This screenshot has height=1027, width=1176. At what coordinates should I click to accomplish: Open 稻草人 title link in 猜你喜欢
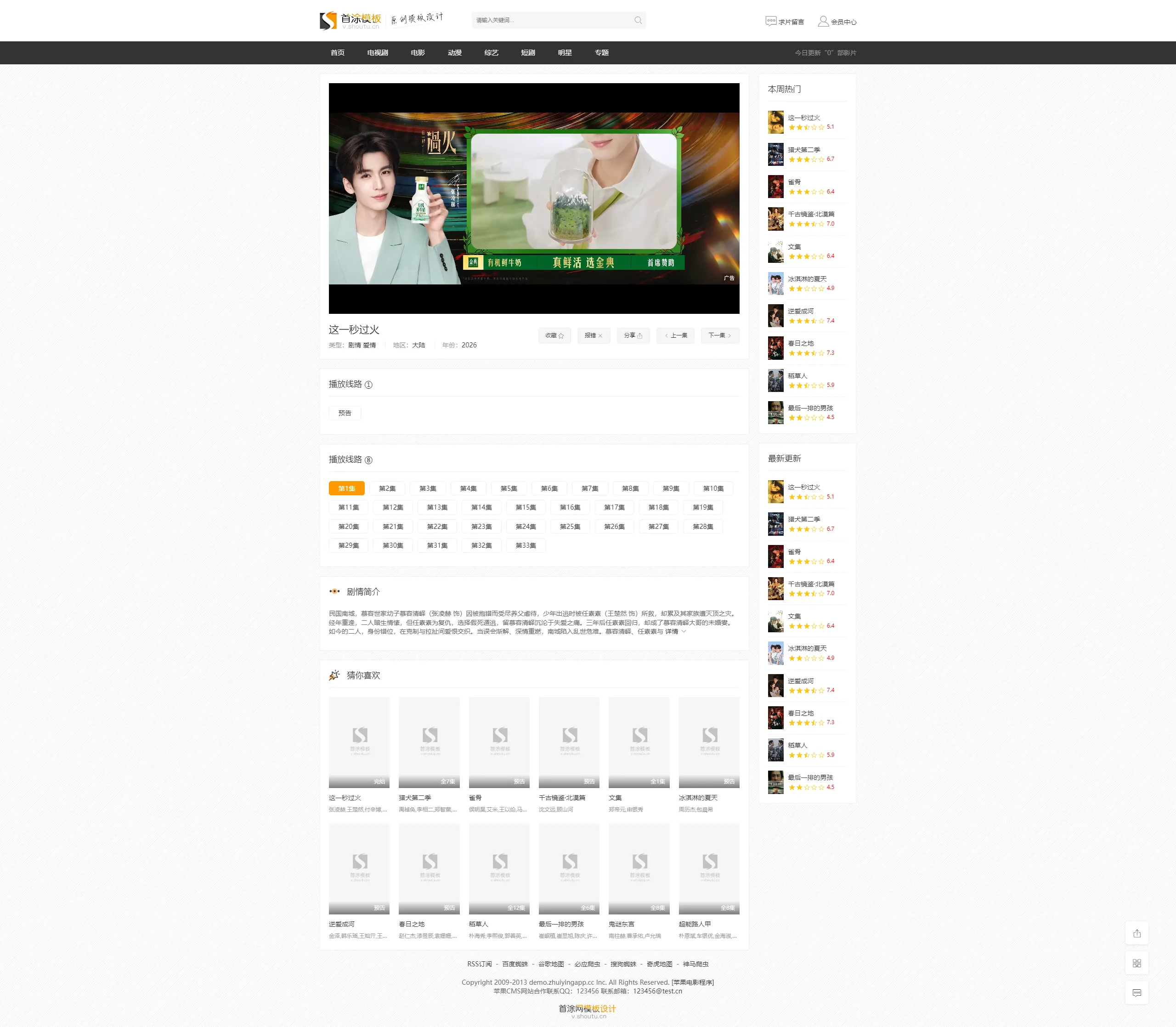pyautogui.click(x=479, y=925)
